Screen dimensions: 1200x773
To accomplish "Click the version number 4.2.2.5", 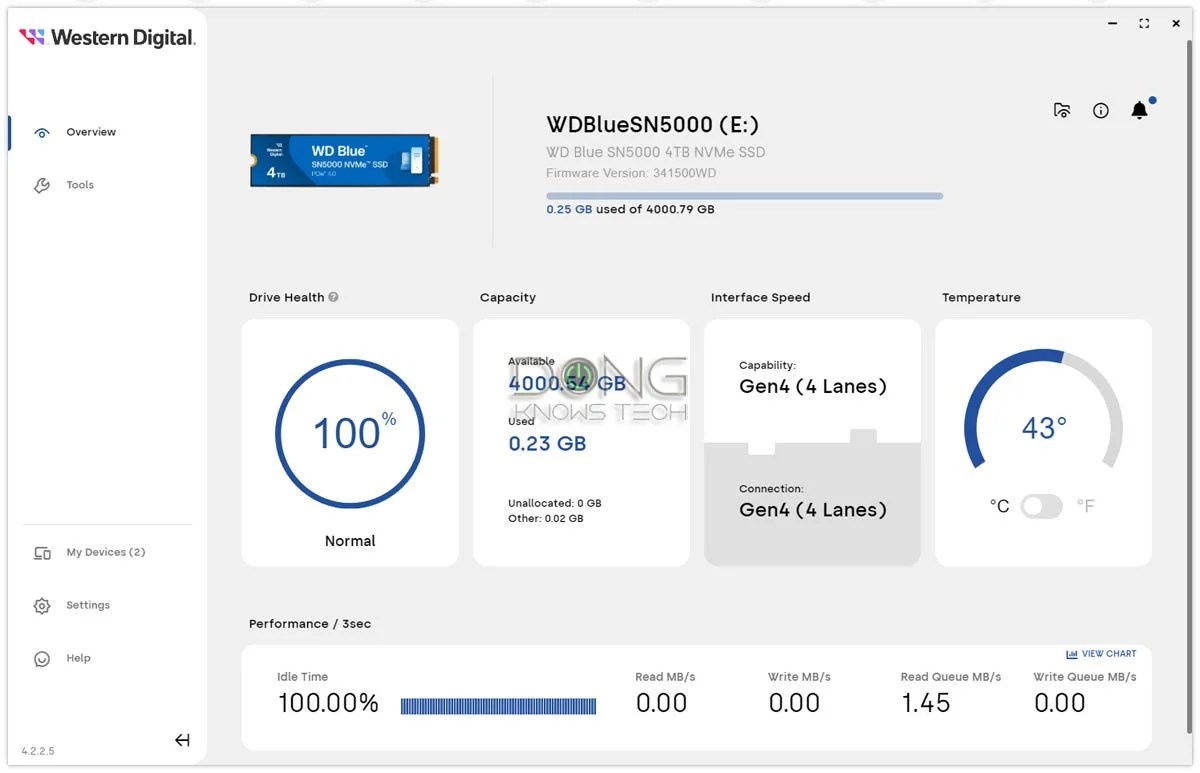I will (38, 751).
